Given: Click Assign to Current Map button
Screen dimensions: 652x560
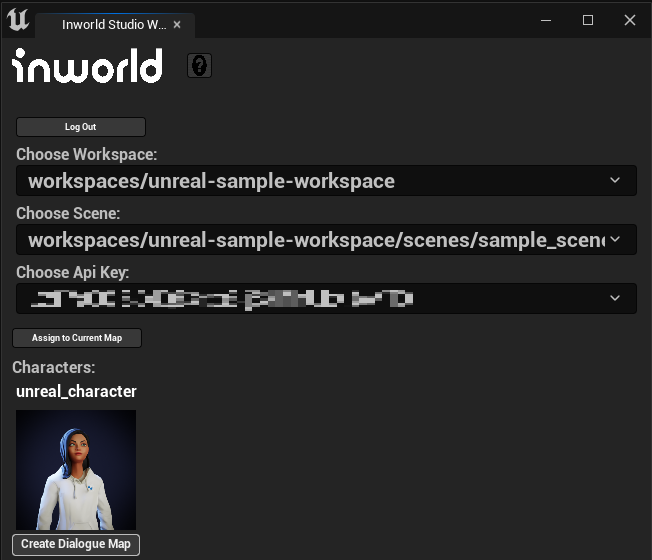Looking at the screenshot, I should click(77, 338).
